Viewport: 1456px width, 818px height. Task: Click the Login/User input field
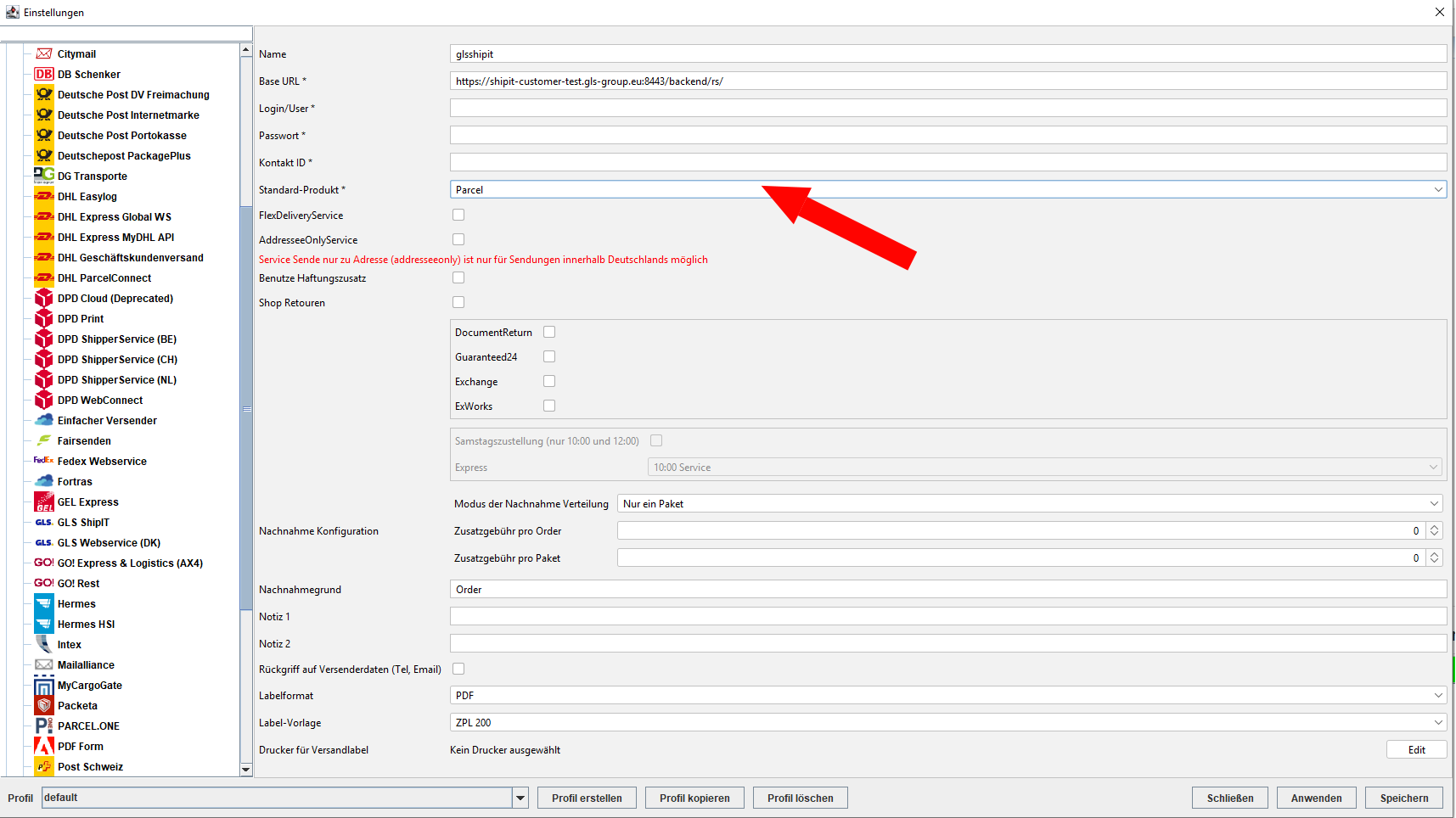click(948, 108)
